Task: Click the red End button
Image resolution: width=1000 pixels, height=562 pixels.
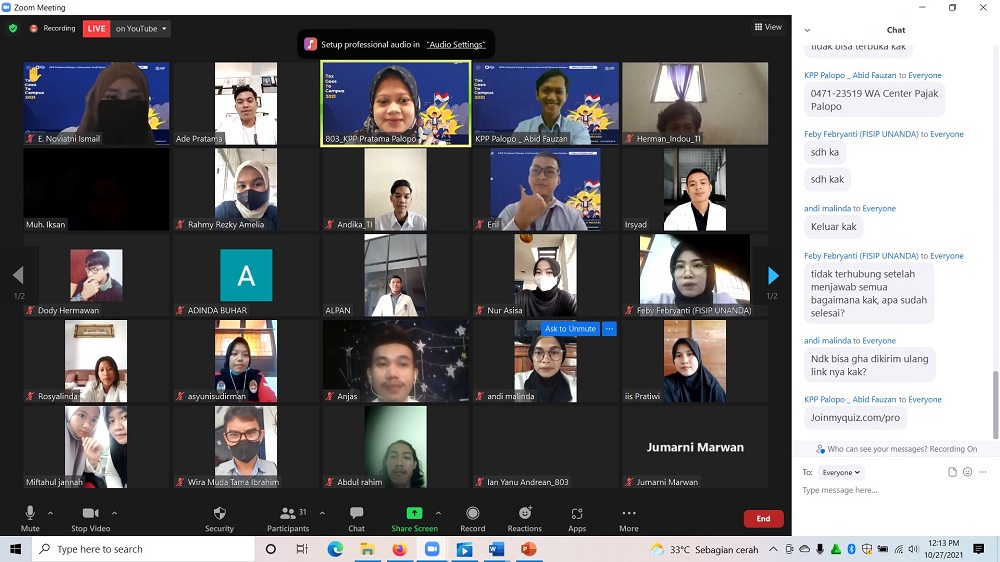Action: (763, 519)
